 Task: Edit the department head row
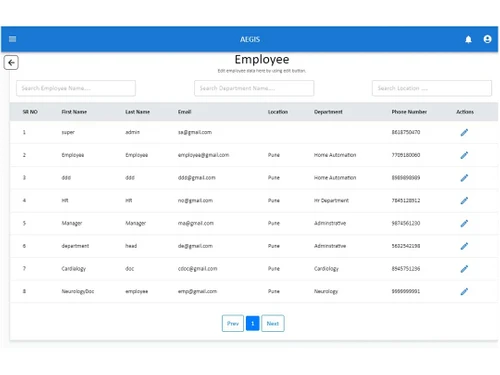pyautogui.click(x=464, y=246)
